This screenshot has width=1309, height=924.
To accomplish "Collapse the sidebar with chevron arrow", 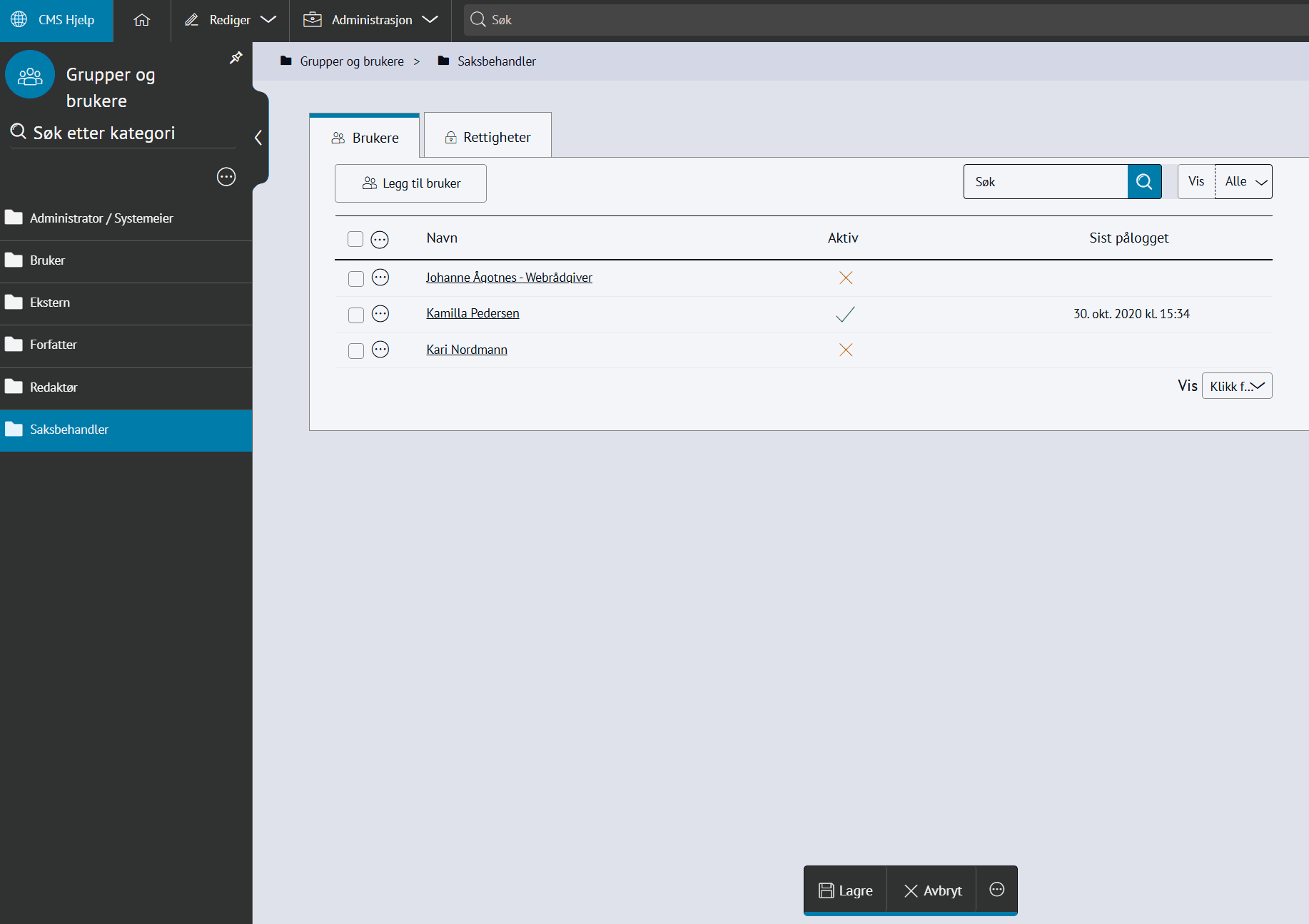I will point(258,138).
